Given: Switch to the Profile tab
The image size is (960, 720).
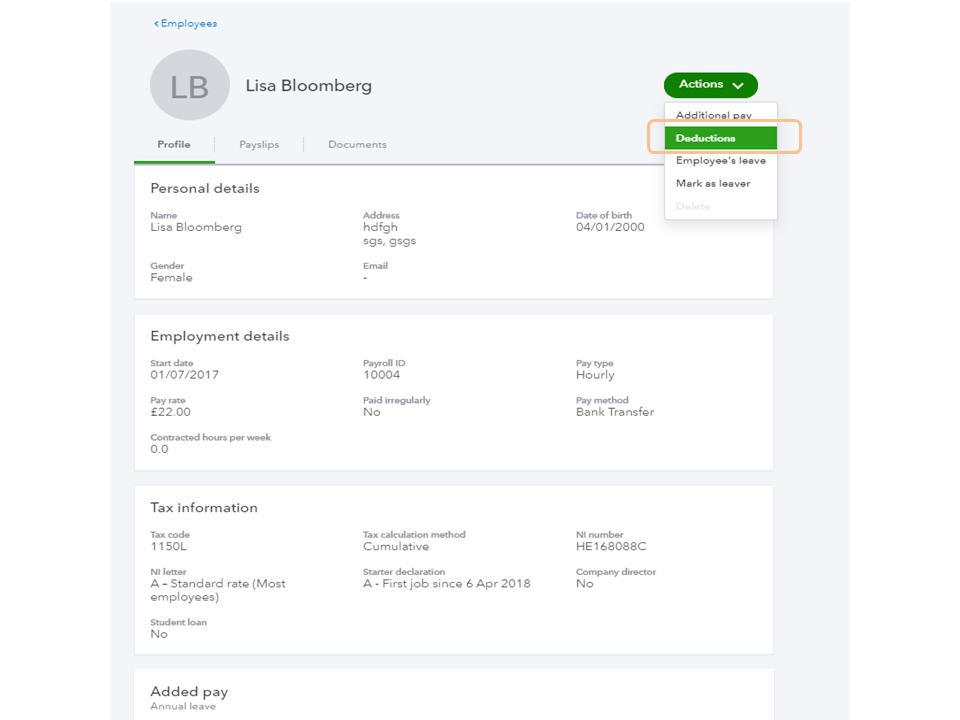Looking at the screenshot, I should pyautogui.click(x=174, y=145).
